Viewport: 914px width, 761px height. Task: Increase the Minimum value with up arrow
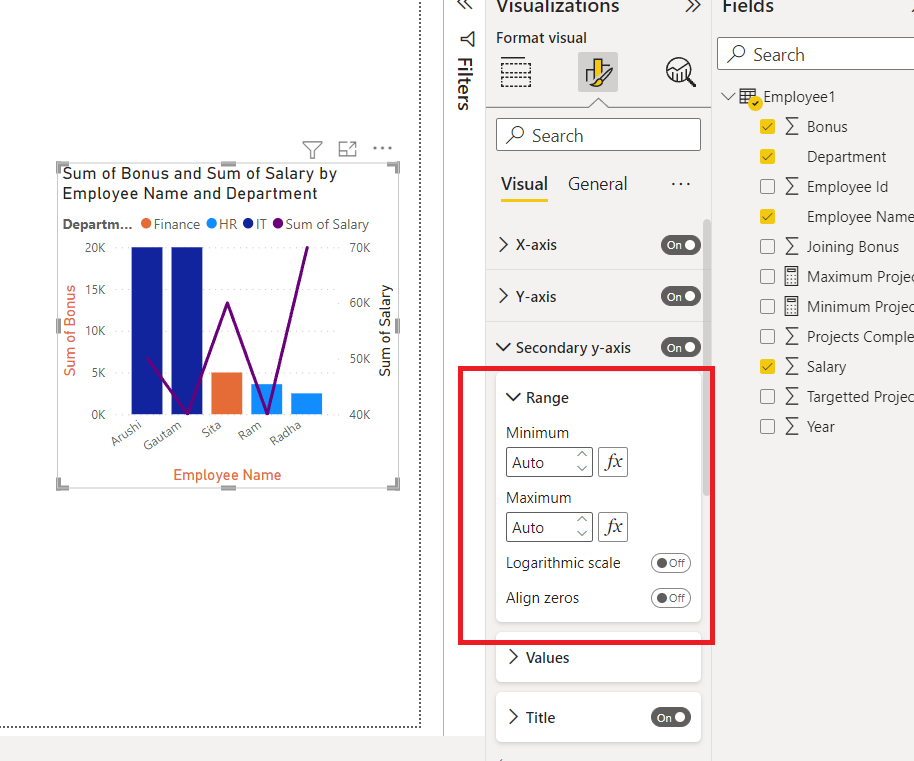[582, 455]
